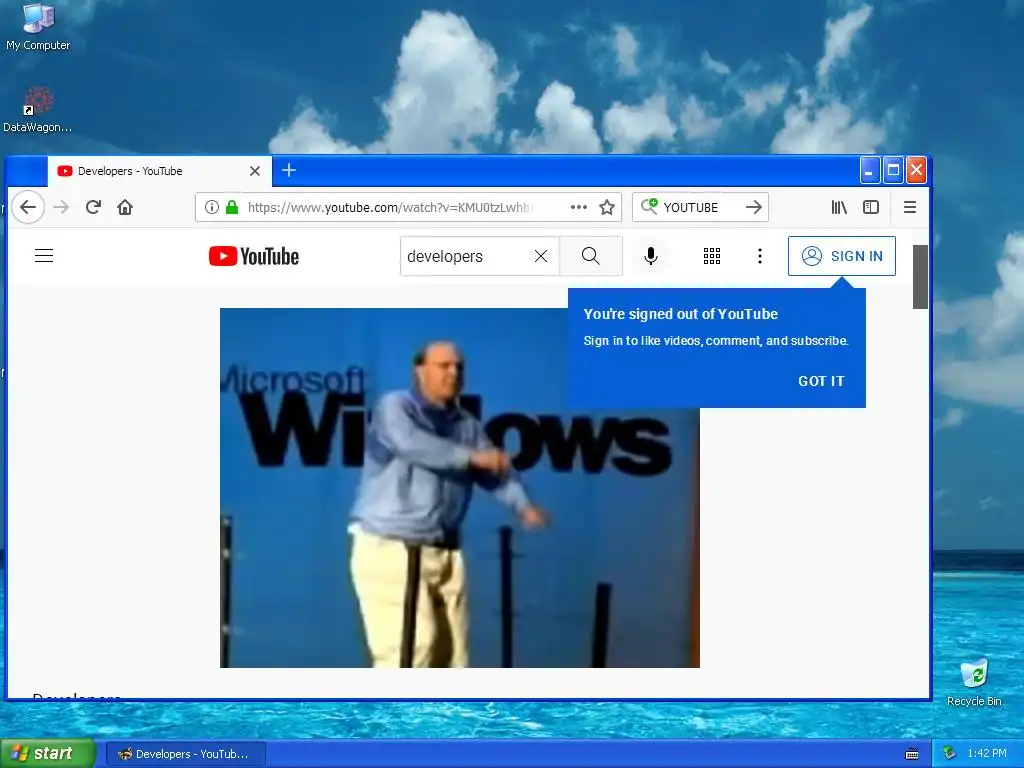Open a new tab with the plus button
The width and height of the screenshot is (1024, 768).
(x=289, y=170)
